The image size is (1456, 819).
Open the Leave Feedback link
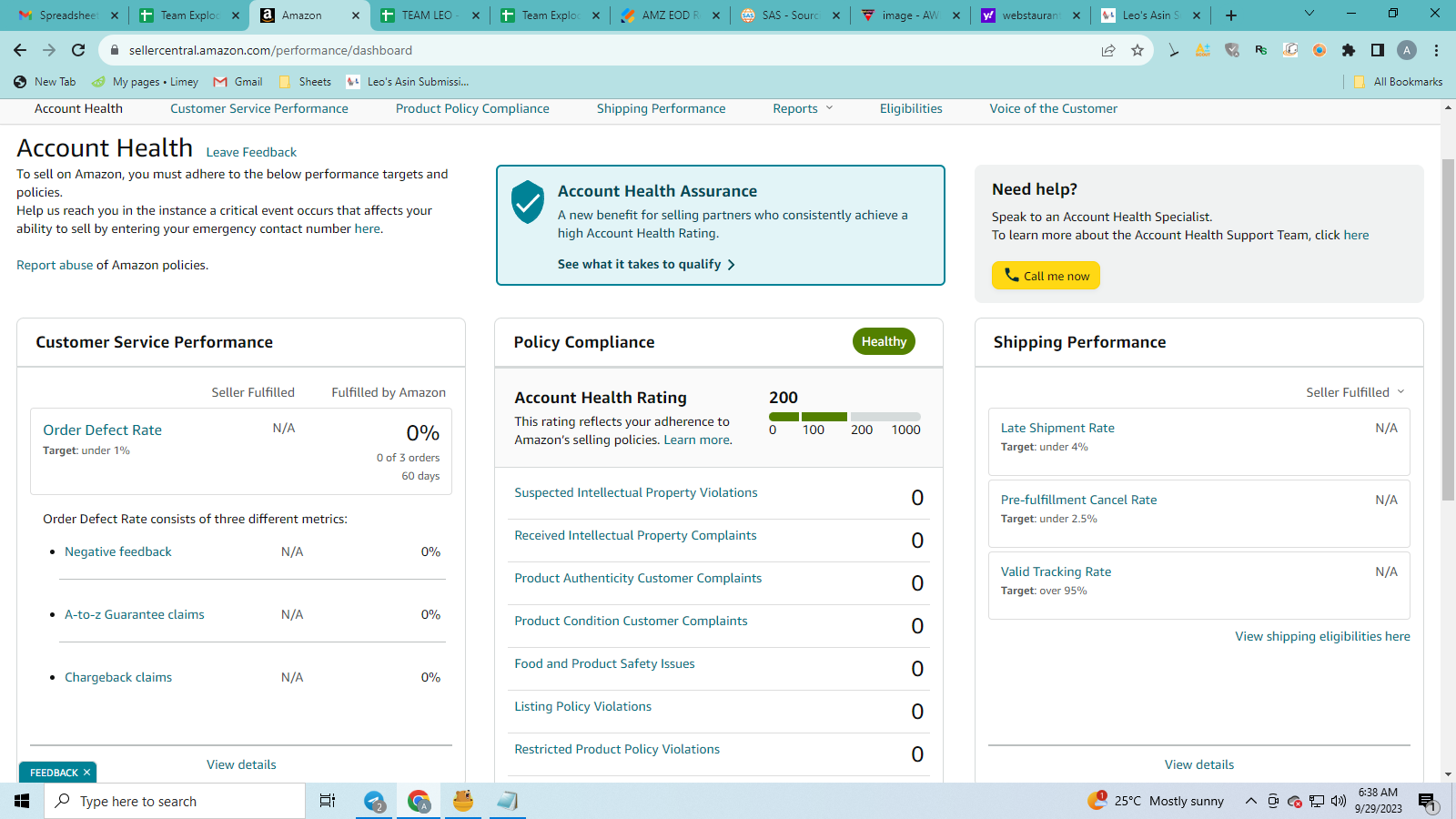point(251,152)
